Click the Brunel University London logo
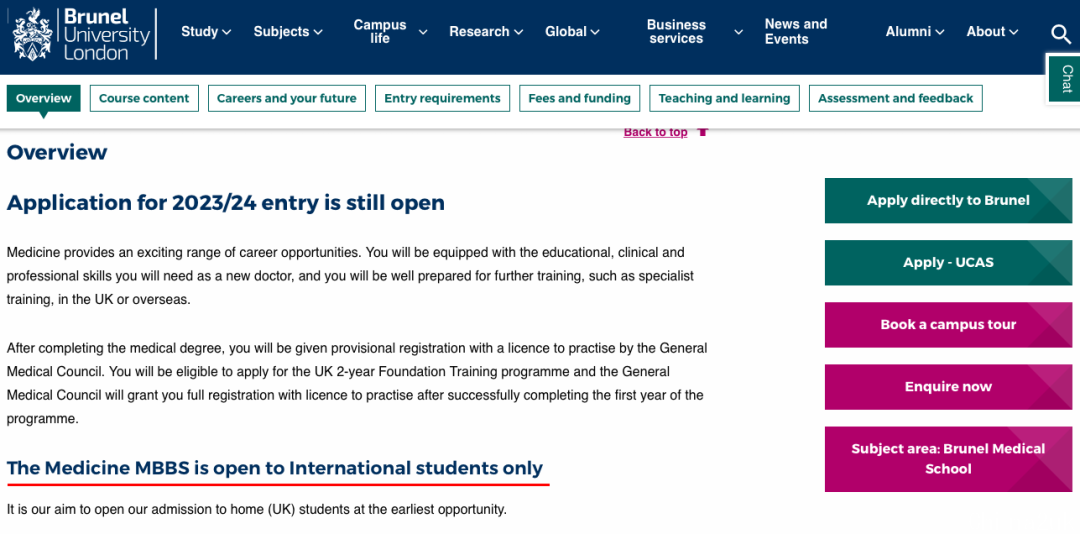Screen dimensions: 1080x534 81,34
